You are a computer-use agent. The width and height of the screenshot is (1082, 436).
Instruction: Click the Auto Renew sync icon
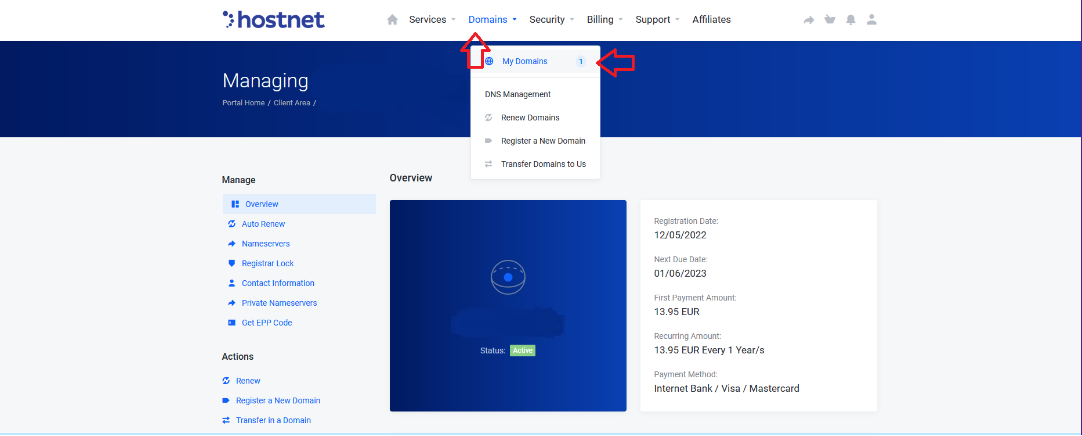(232, 224)
